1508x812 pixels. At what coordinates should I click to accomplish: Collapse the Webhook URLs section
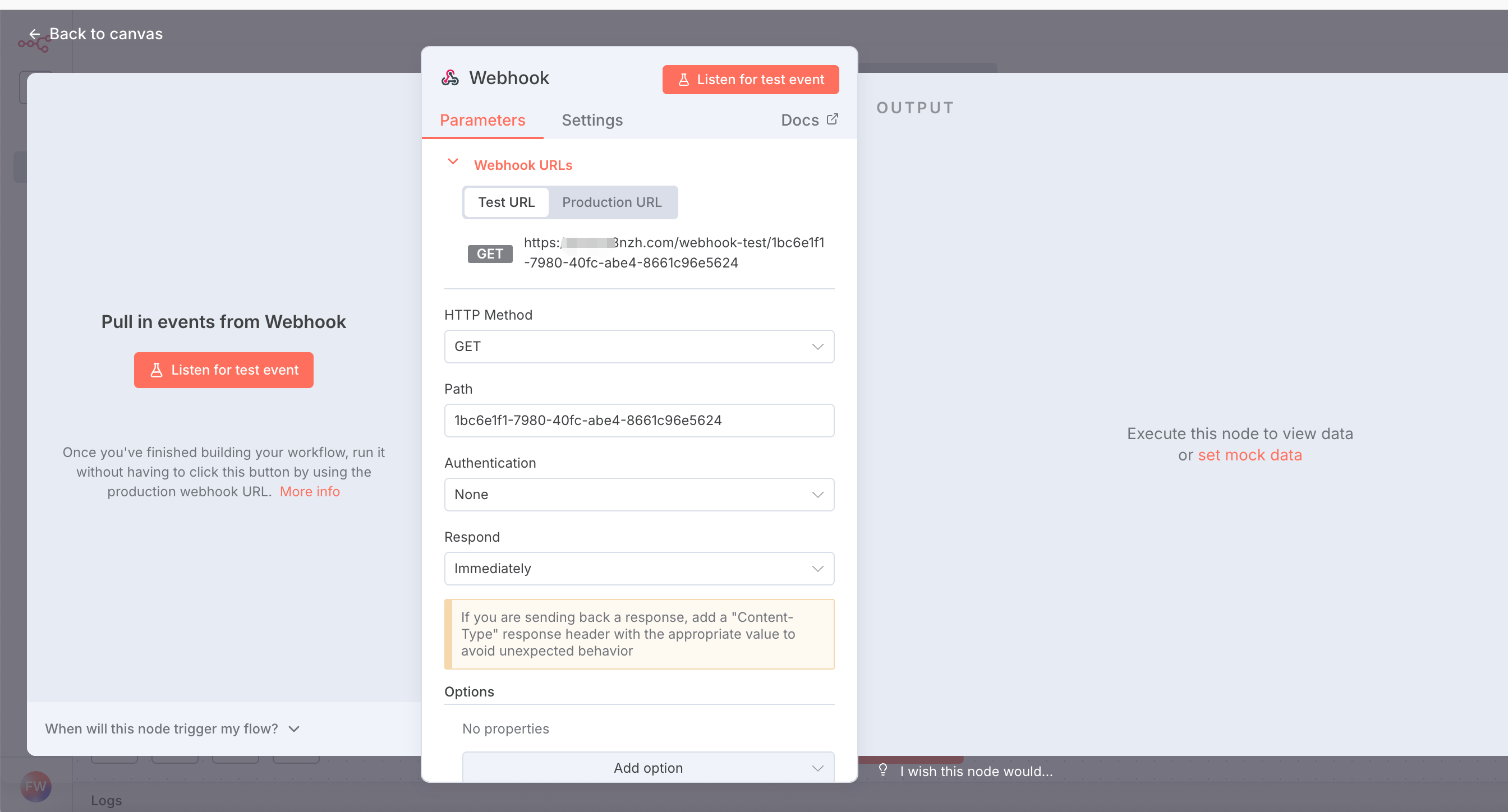[x=453, y=162]
